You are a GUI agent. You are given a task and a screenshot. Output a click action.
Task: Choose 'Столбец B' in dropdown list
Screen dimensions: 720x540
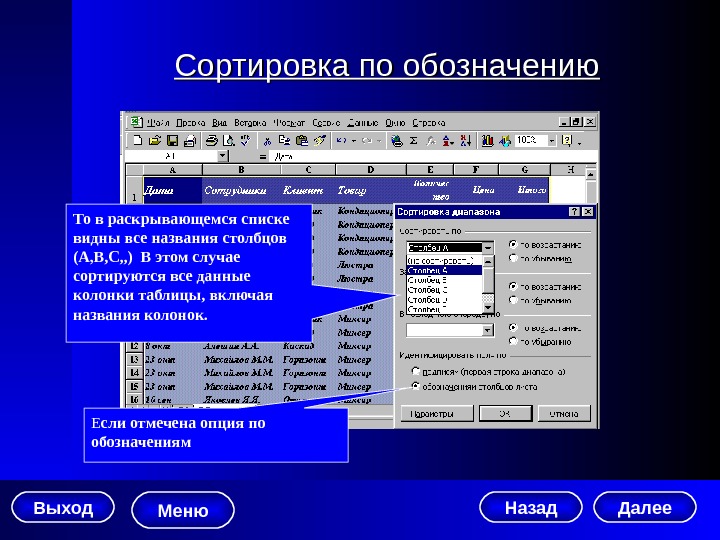pos(444,280)
